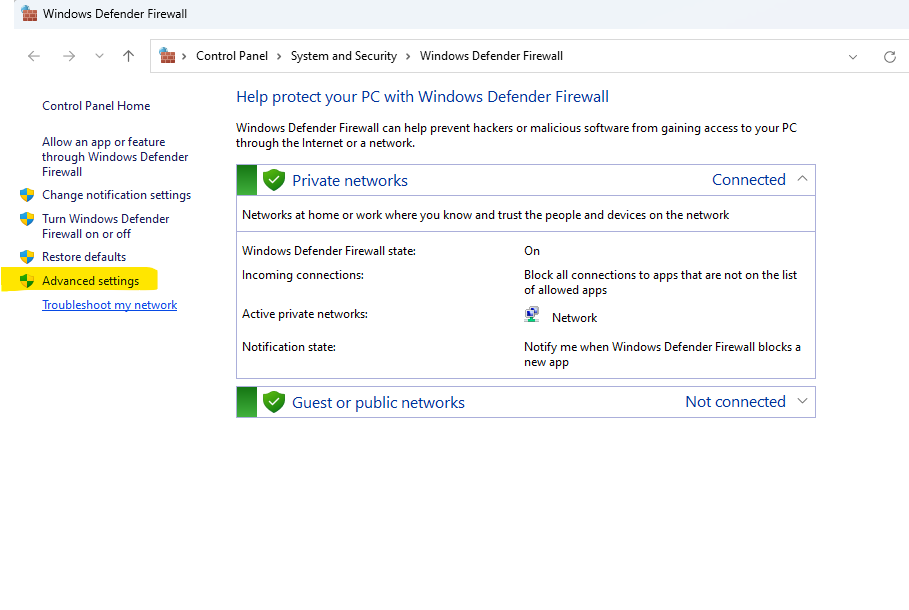
Task: Open System and Security breadcrumb
Action: pyautogui.click(x=344, y=56)
